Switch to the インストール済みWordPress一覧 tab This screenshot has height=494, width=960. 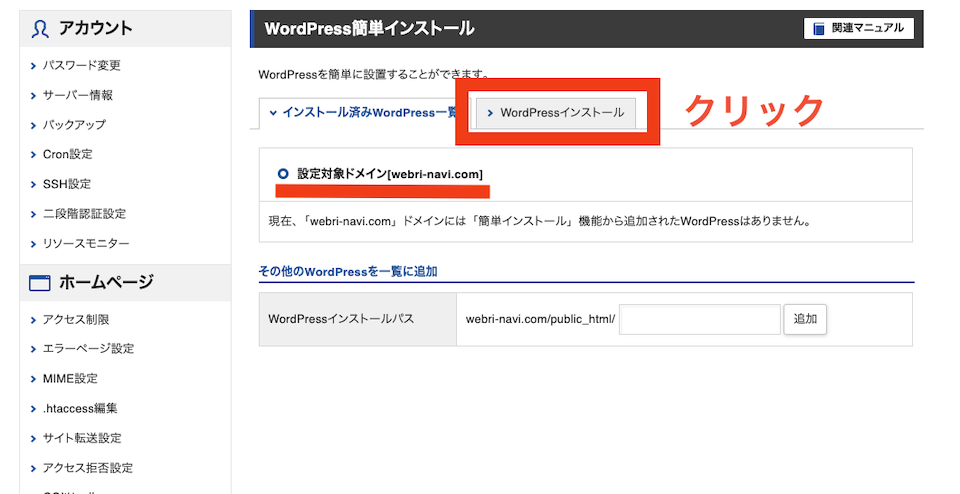click(x=364, y=113)
